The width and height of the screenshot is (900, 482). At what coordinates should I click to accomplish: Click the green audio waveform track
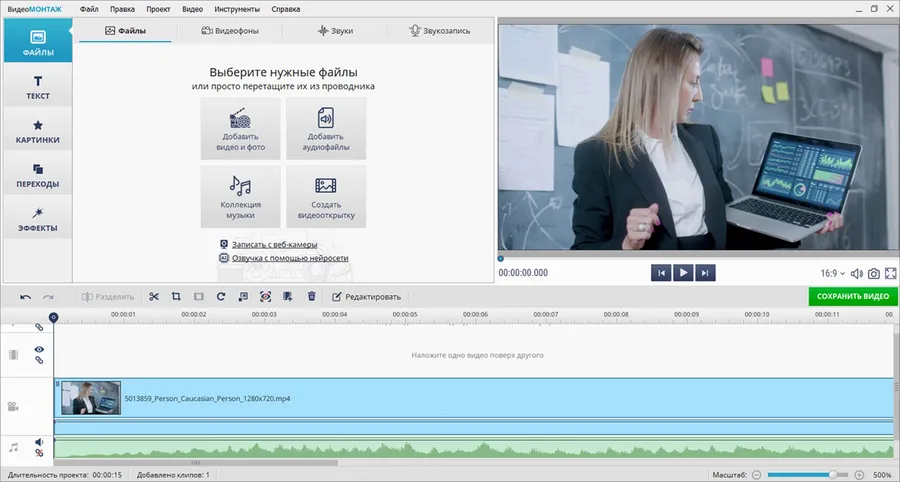click(474, 448)
